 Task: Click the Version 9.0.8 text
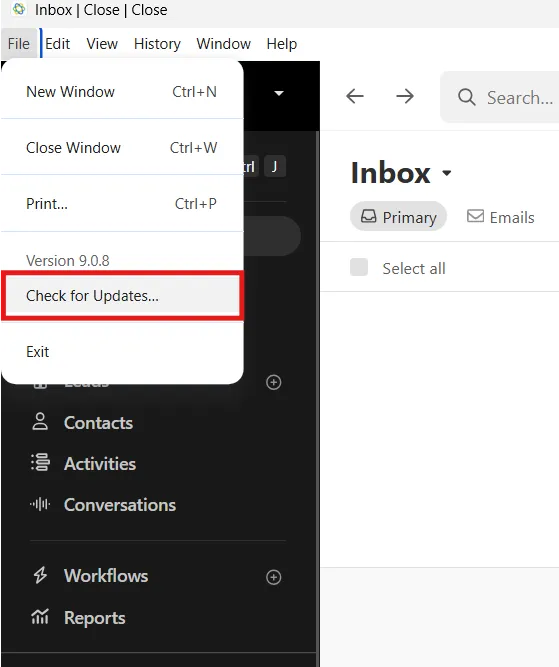pyautogui.click(x=68, y=260)
